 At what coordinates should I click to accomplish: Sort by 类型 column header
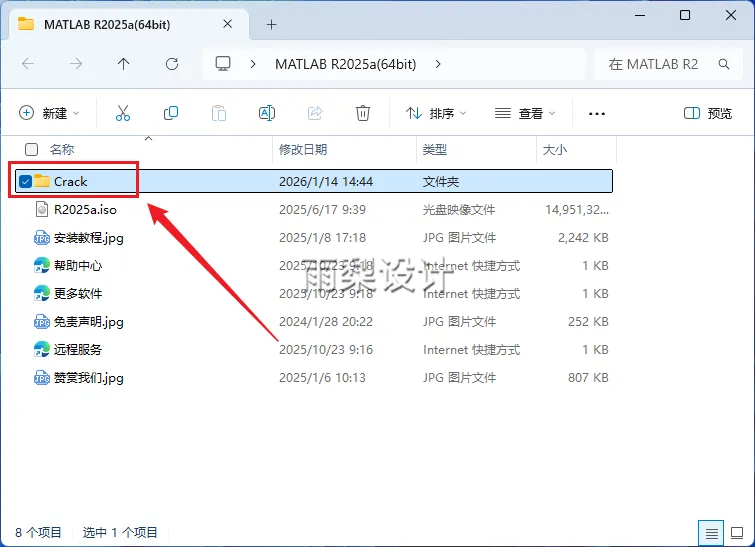click(x=435, y=149)
